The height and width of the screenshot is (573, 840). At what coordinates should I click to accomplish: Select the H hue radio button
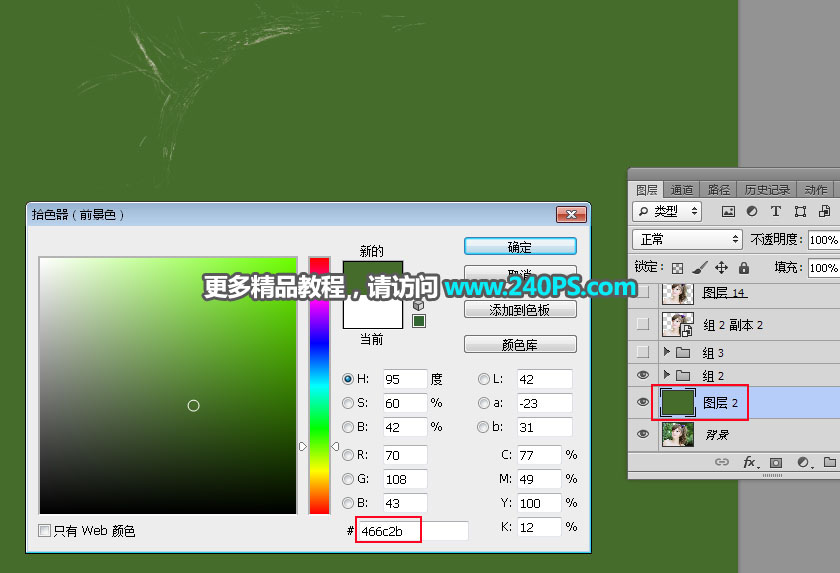[x=348, y=379]
